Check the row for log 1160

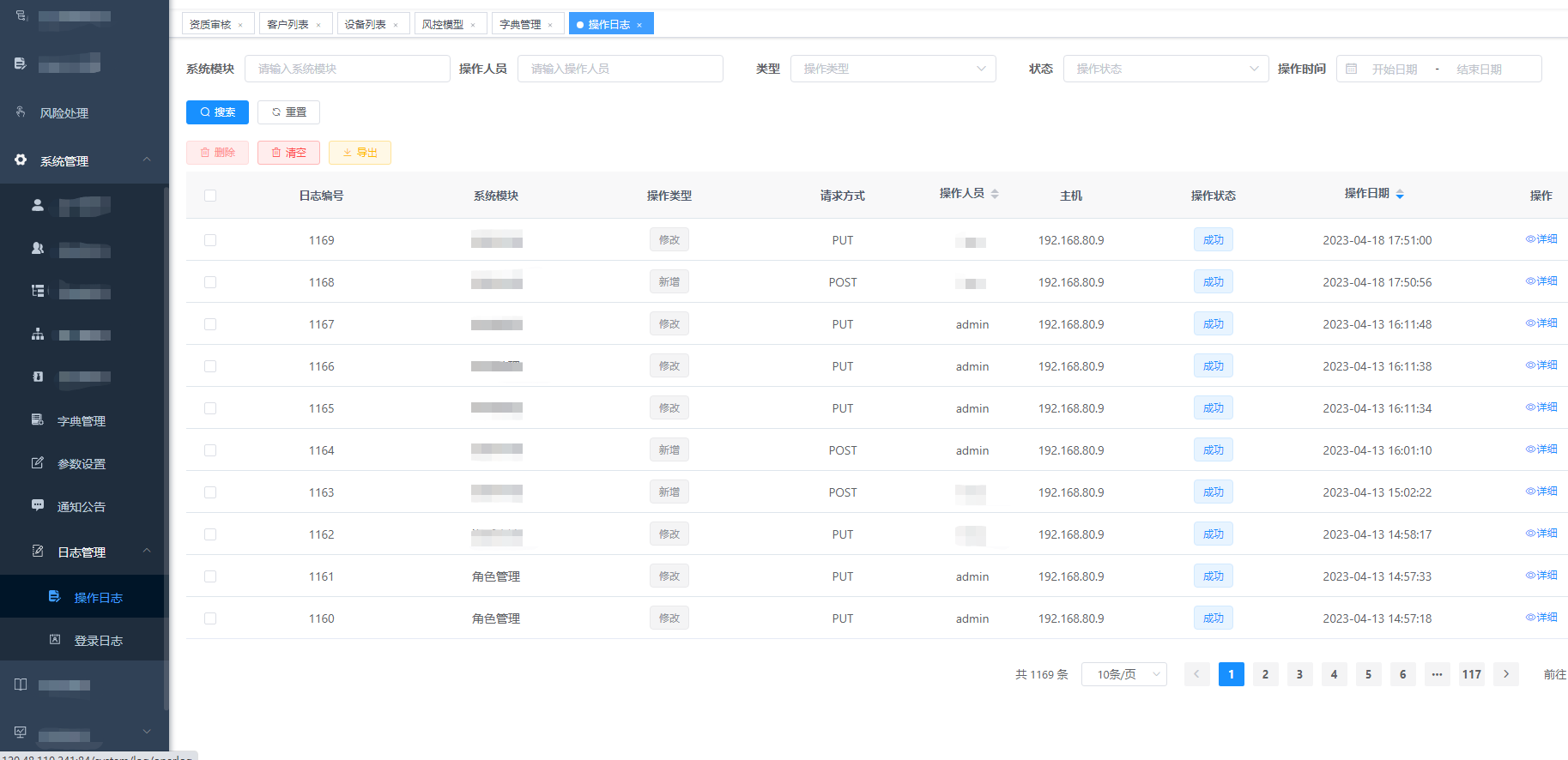pos(210,618)
